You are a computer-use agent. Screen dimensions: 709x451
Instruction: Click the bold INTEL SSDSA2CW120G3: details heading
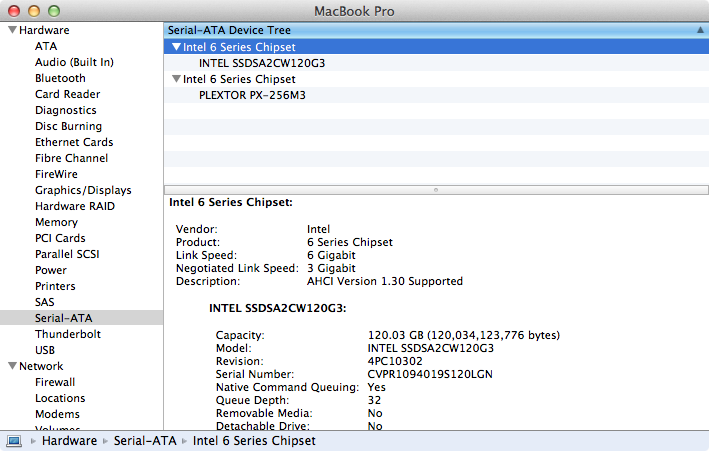277,309
